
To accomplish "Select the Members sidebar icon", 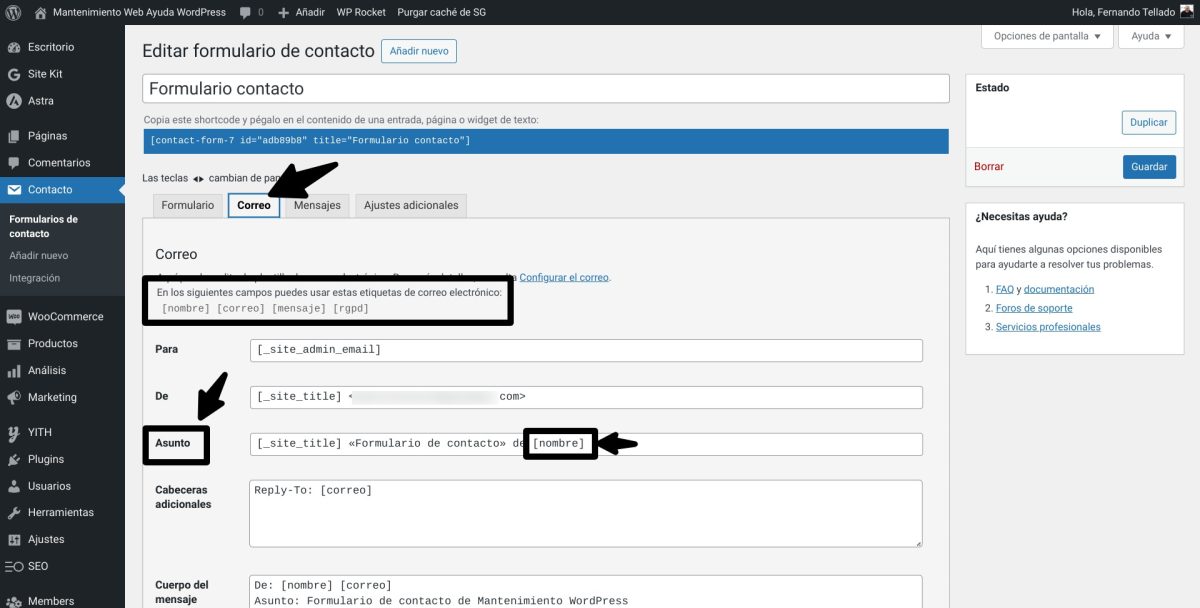I will [x=14, y=600].
